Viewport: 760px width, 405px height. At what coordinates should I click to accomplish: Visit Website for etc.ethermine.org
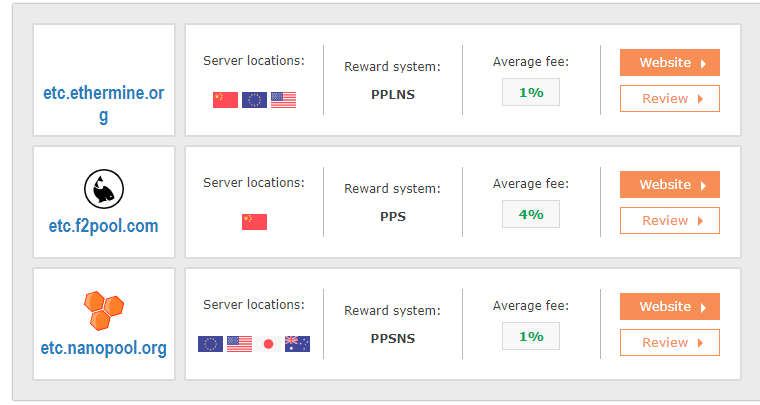670,62
